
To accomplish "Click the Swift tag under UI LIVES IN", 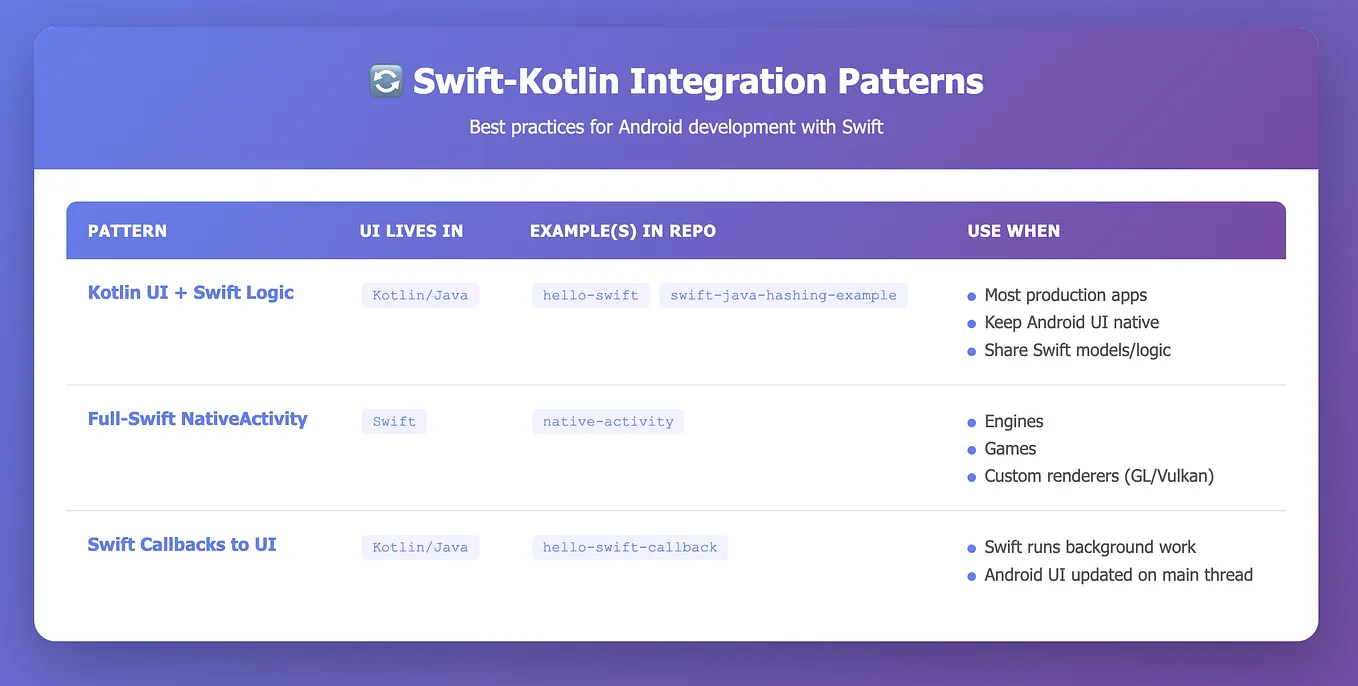I will (x=394, y=421).
